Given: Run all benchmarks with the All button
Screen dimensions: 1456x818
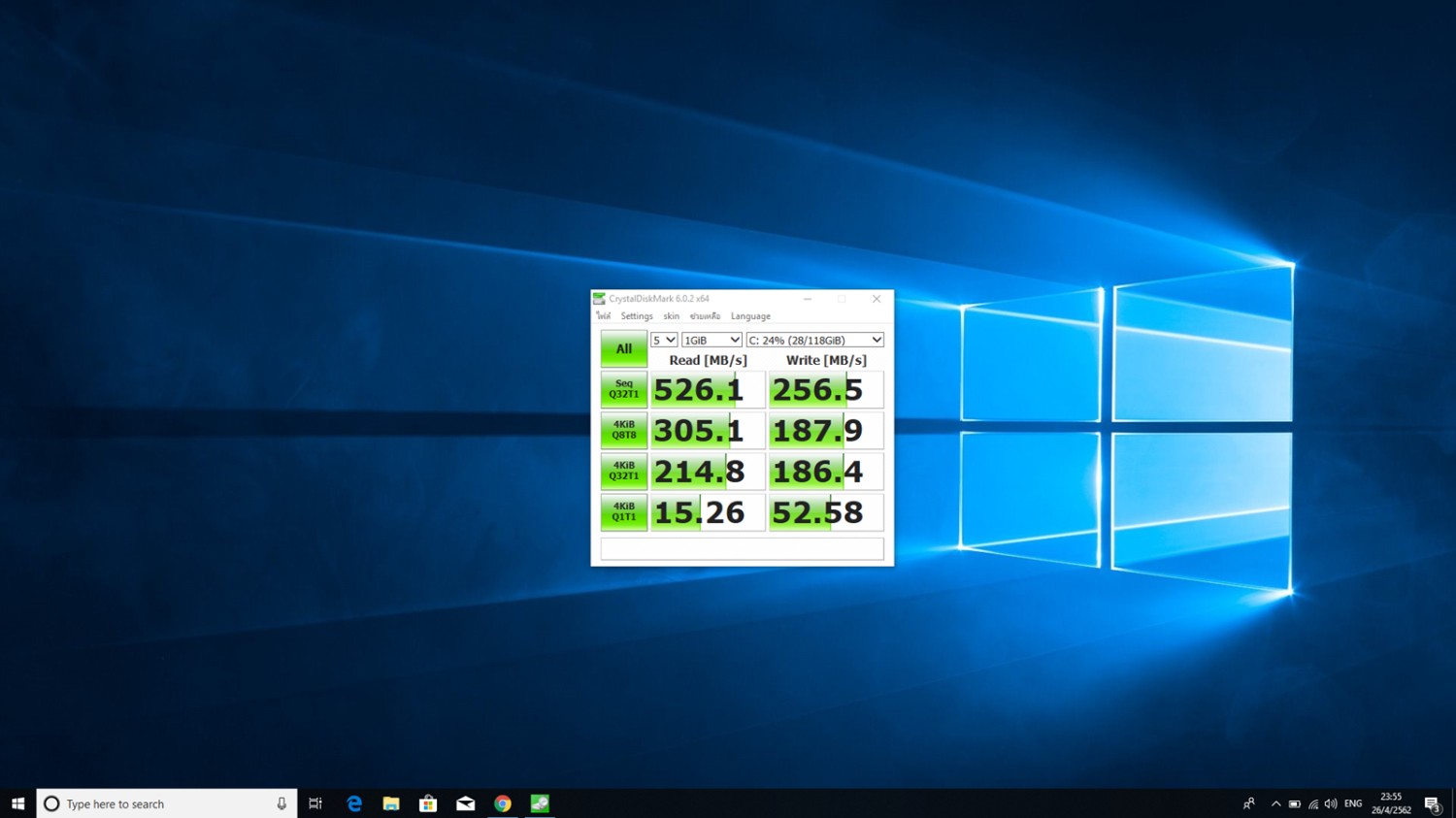Looking at the screenshot, I should click(x=623, y=348).
